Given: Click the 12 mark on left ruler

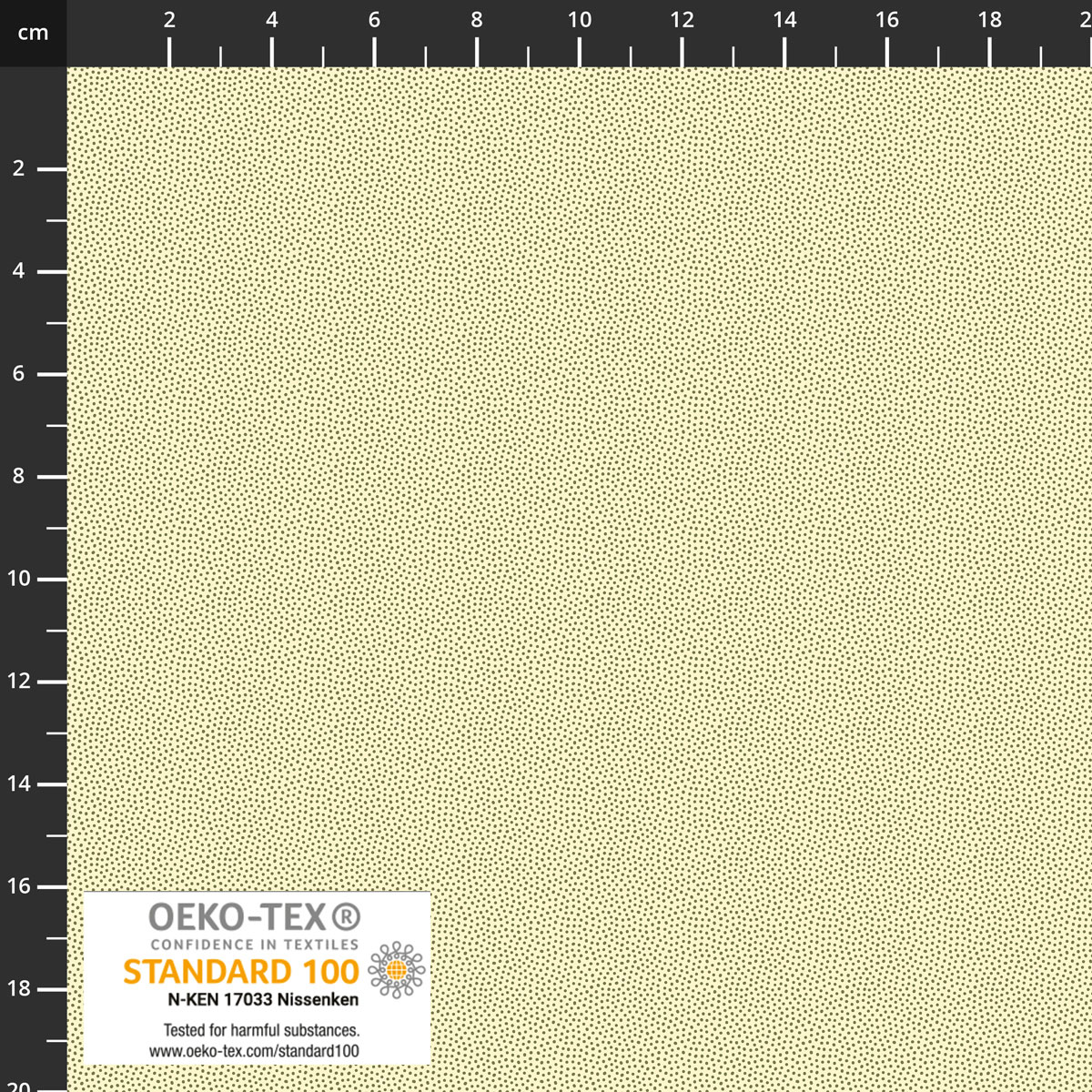Looking at the screenshot, I should 18,682.
